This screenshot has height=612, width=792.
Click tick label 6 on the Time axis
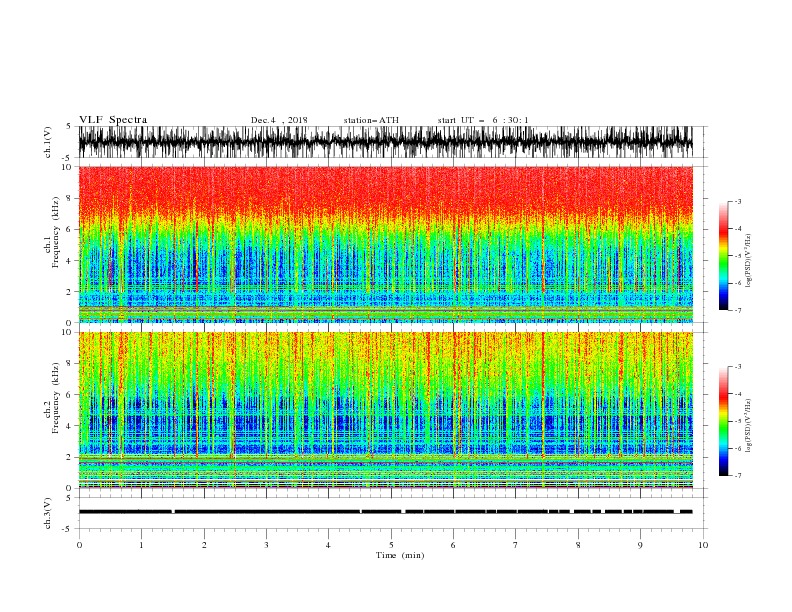click(453, 545)
